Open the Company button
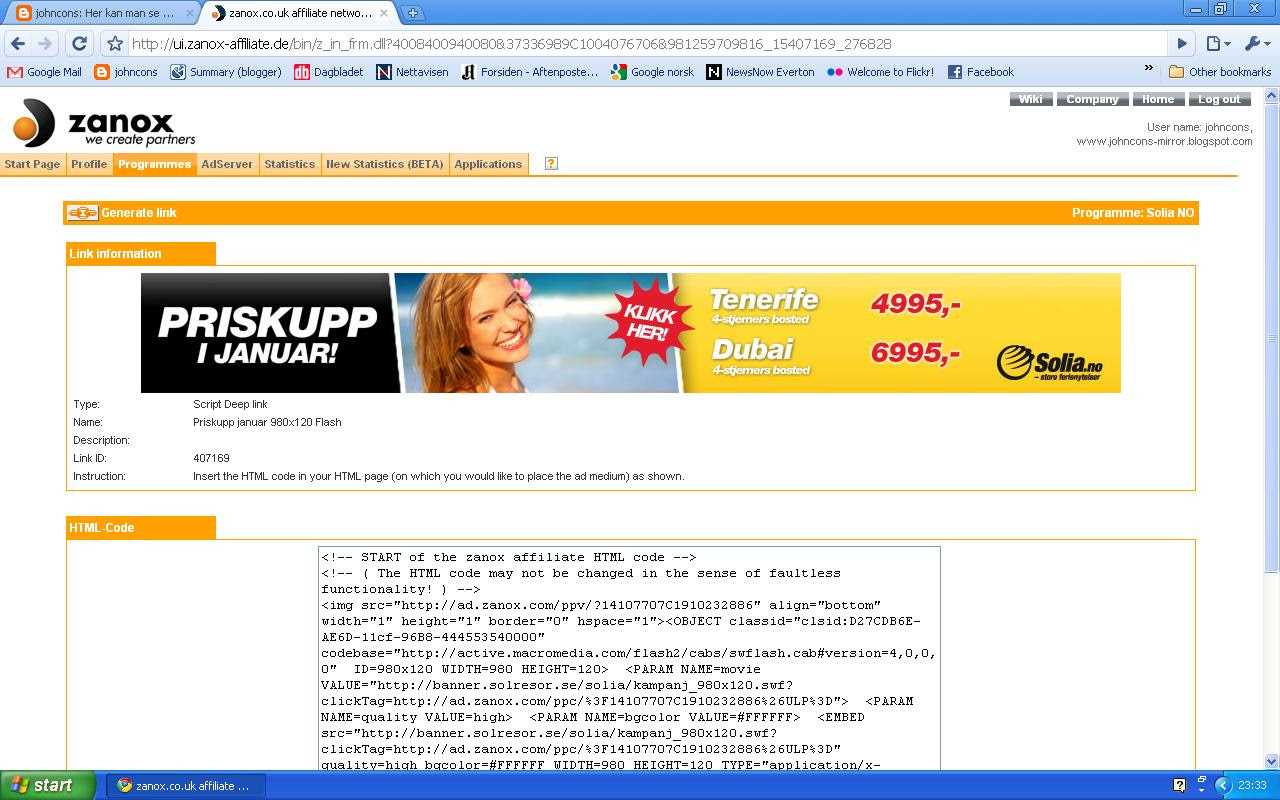 coord(1092,99)
